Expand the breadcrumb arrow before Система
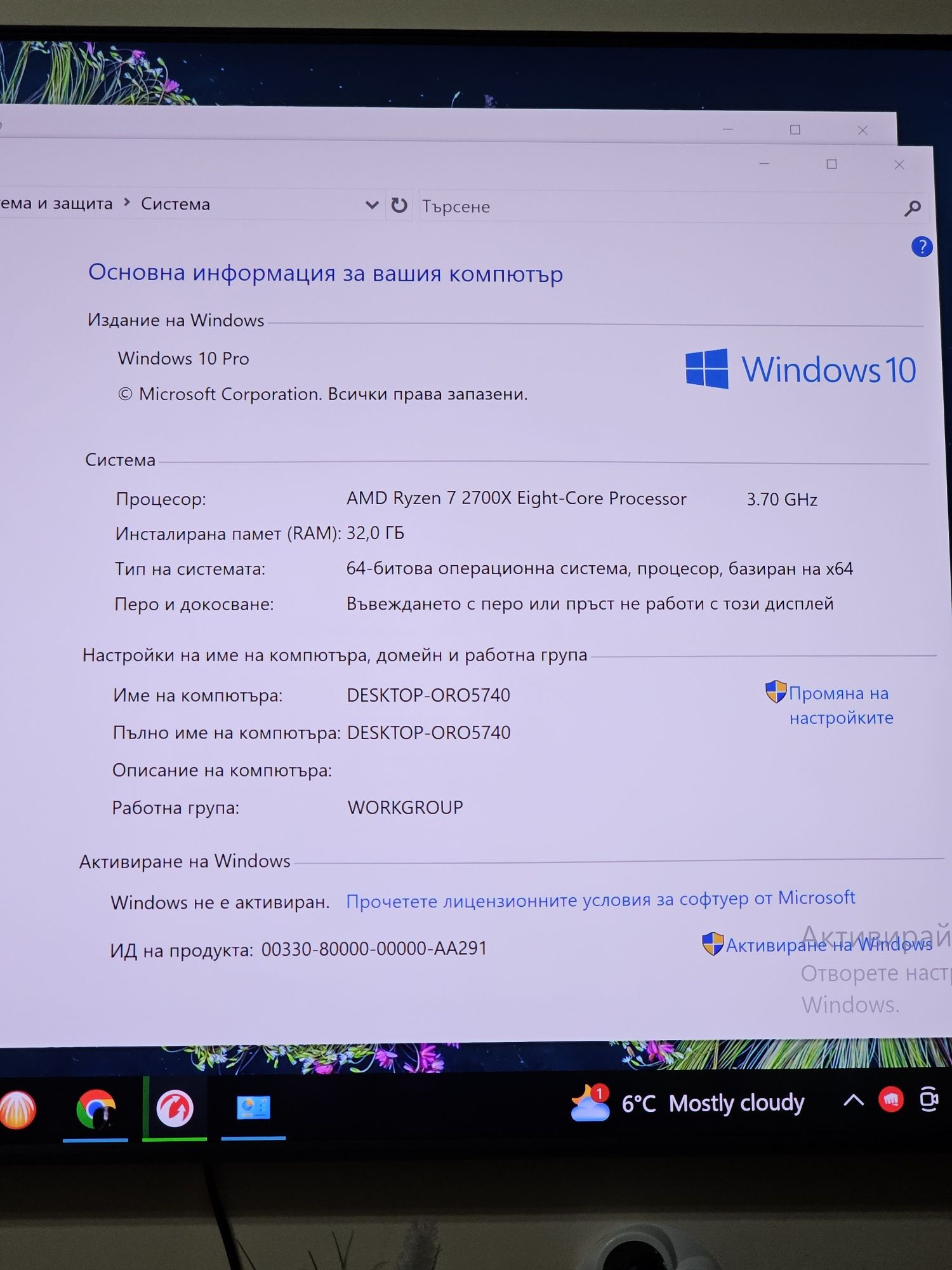This screenshot has width=952, height=1270. [127, 203]
